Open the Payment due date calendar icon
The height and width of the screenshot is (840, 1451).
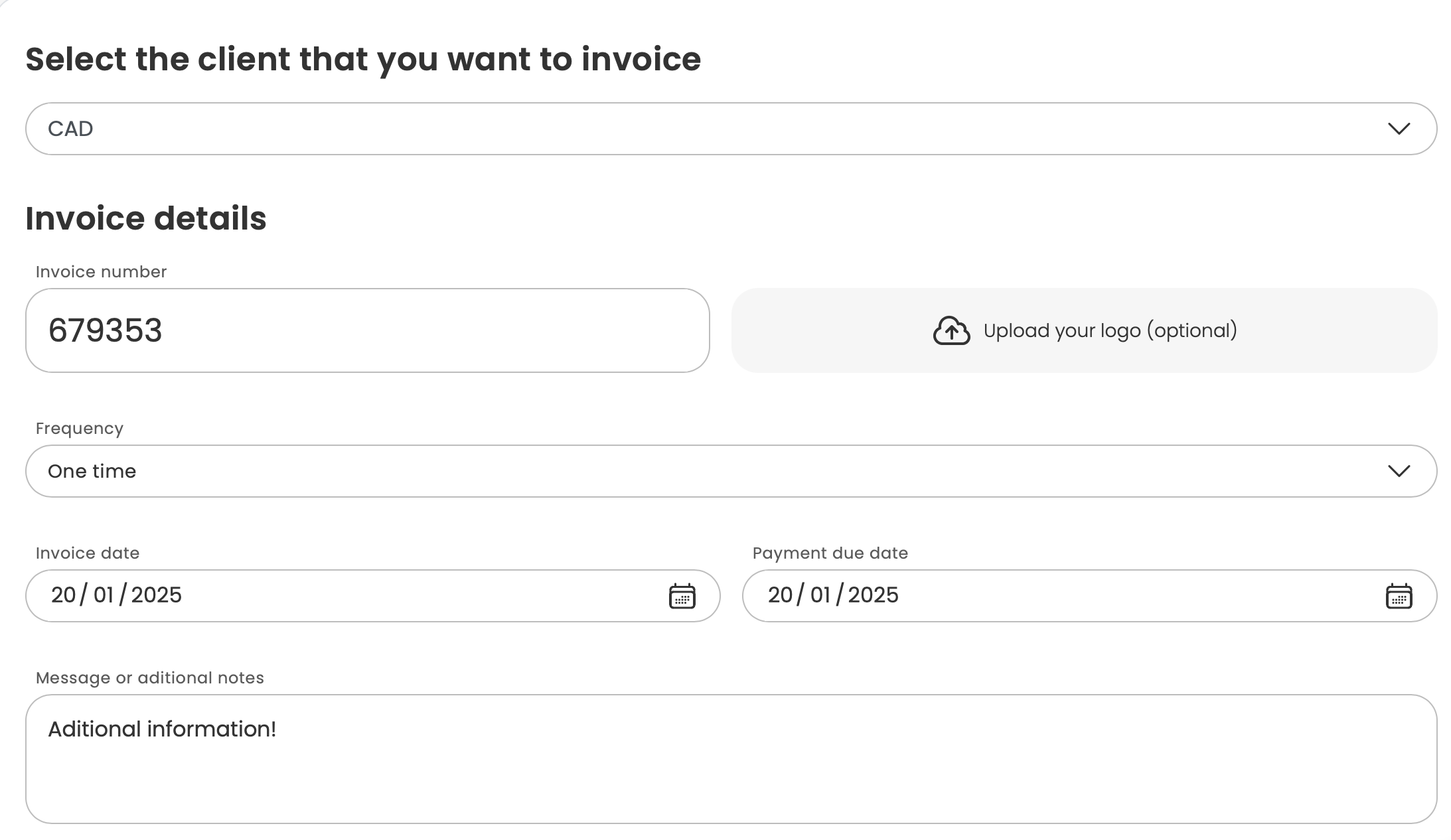point(1399,596)
